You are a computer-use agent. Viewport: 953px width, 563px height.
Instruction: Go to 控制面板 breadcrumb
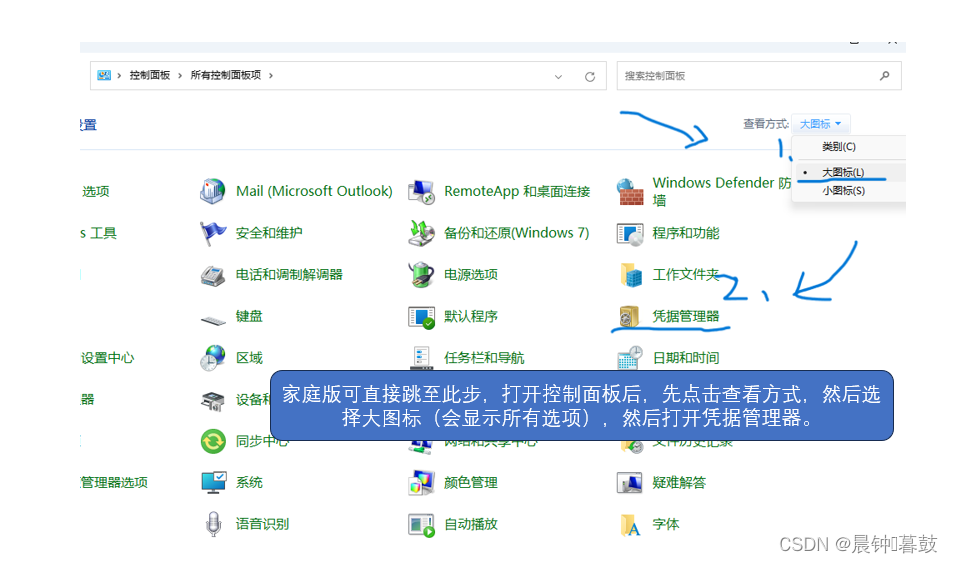(x=150, y=75)
